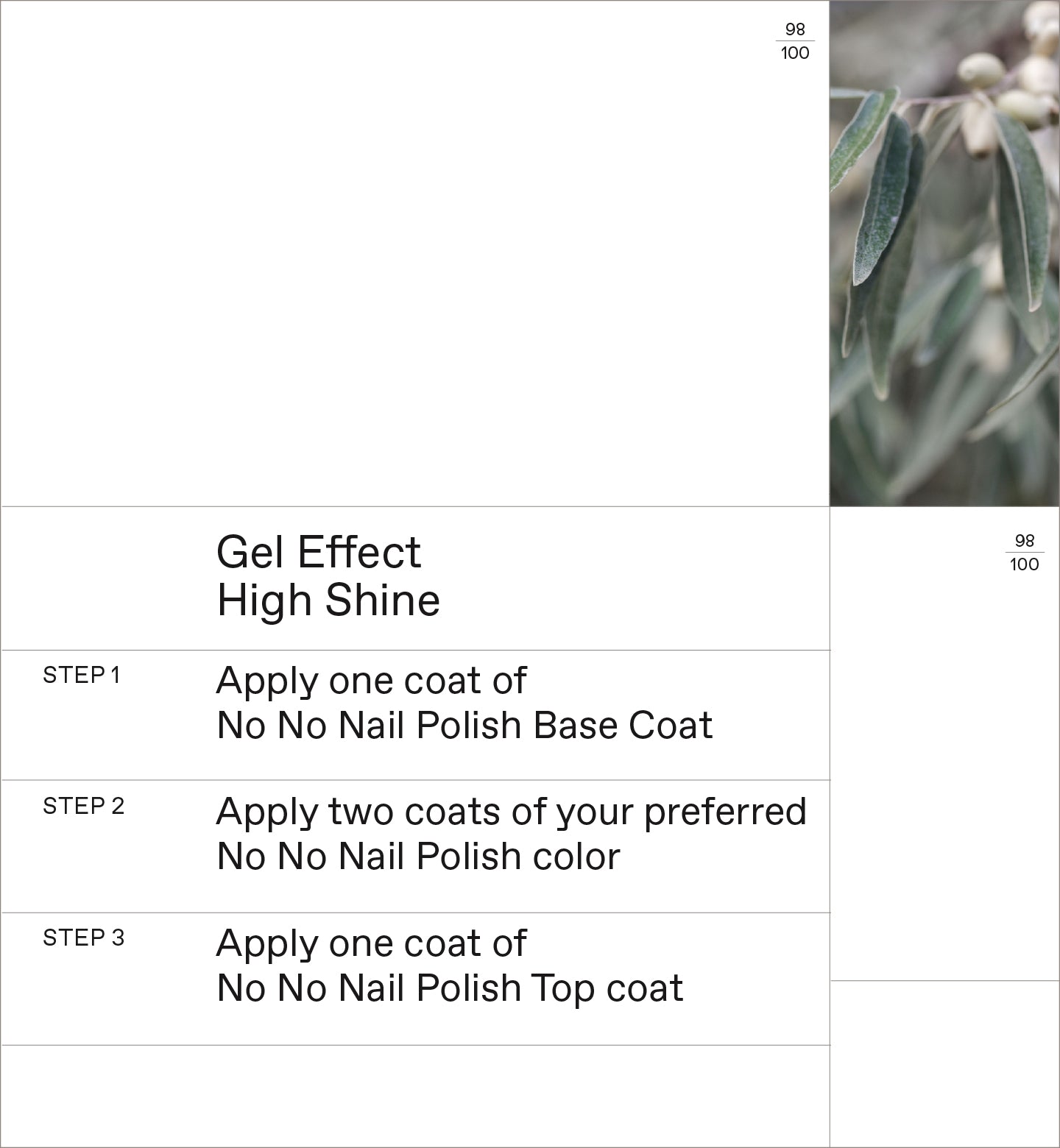Click "Apply one coat of" beside STEP 1
1060x1148 pixels.
371,681
